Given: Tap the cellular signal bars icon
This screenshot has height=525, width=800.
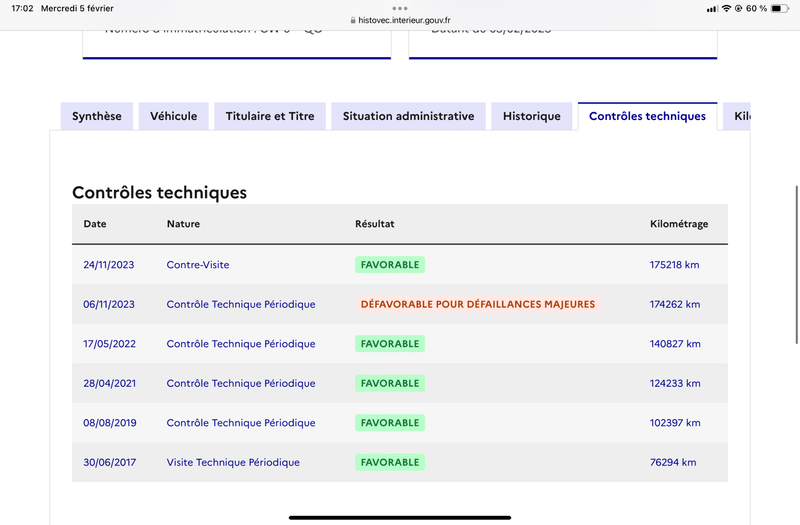Looking at the screenshot, I should click(712, 9).
